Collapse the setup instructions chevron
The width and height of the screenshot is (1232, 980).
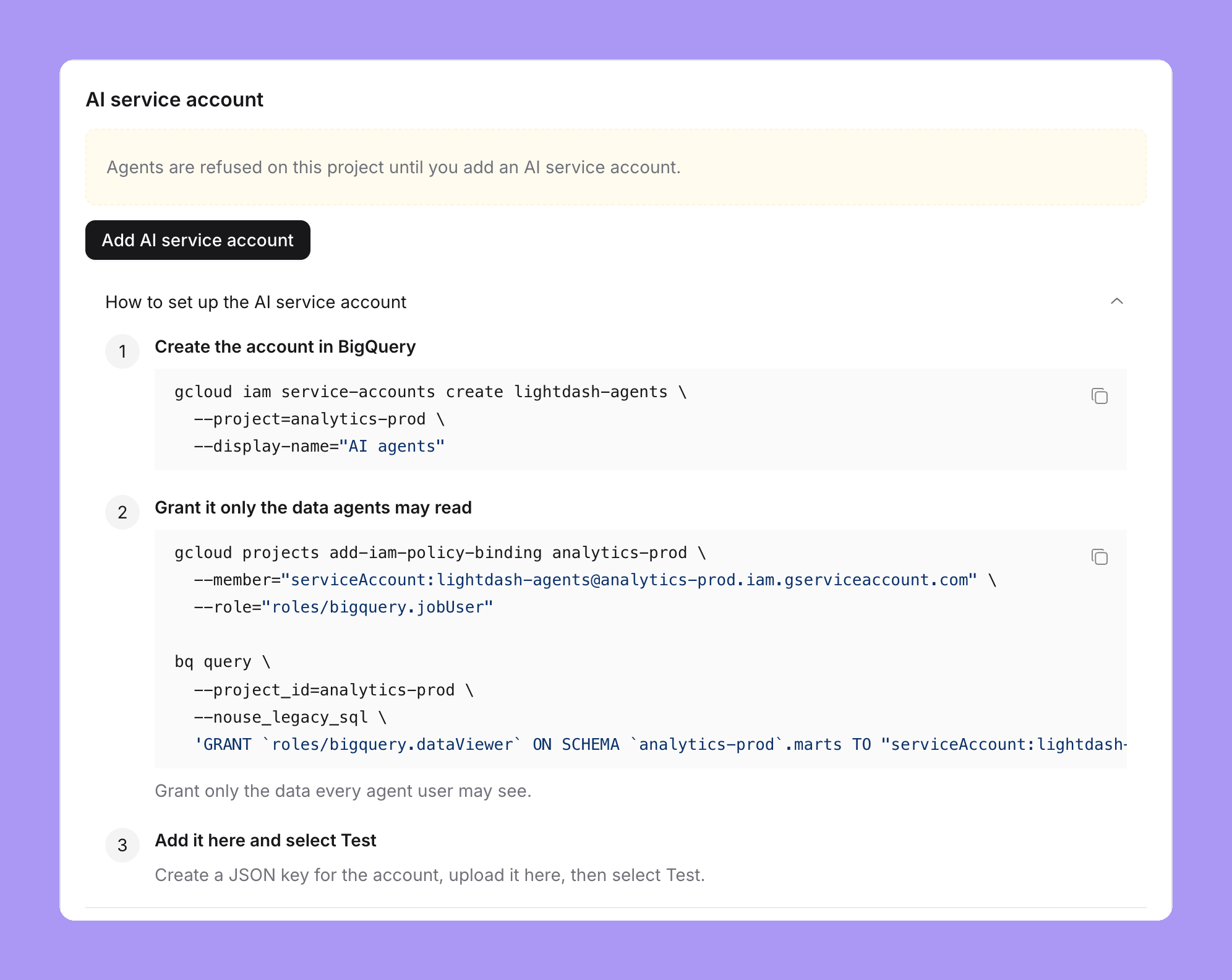tap(1116, 301)
